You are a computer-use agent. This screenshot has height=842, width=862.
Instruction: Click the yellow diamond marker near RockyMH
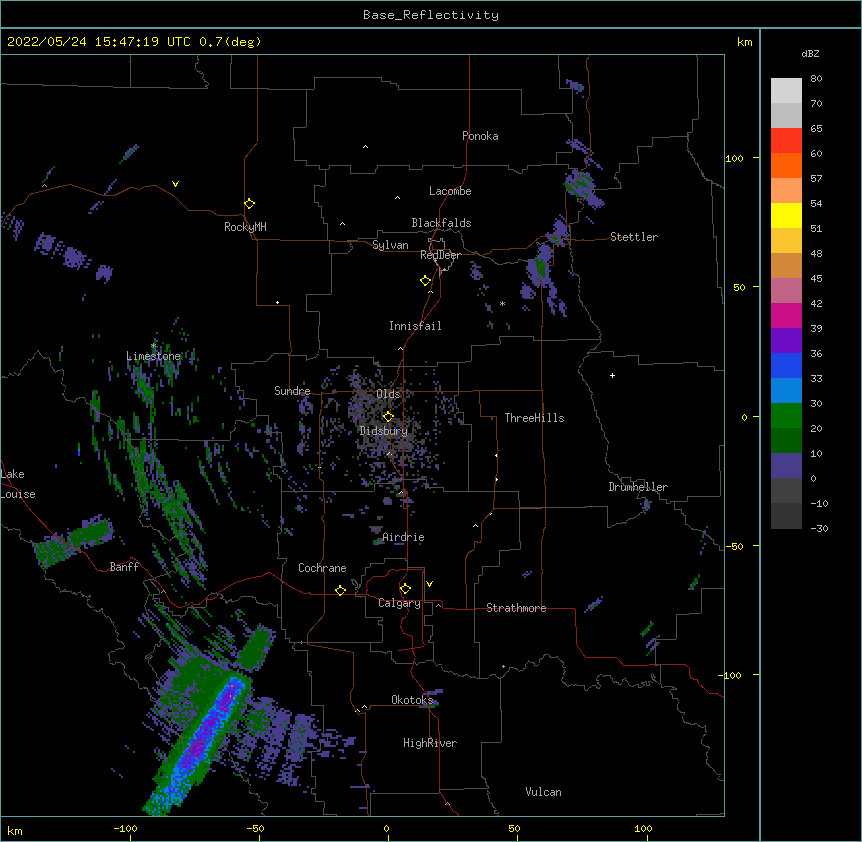click(249, 204)
